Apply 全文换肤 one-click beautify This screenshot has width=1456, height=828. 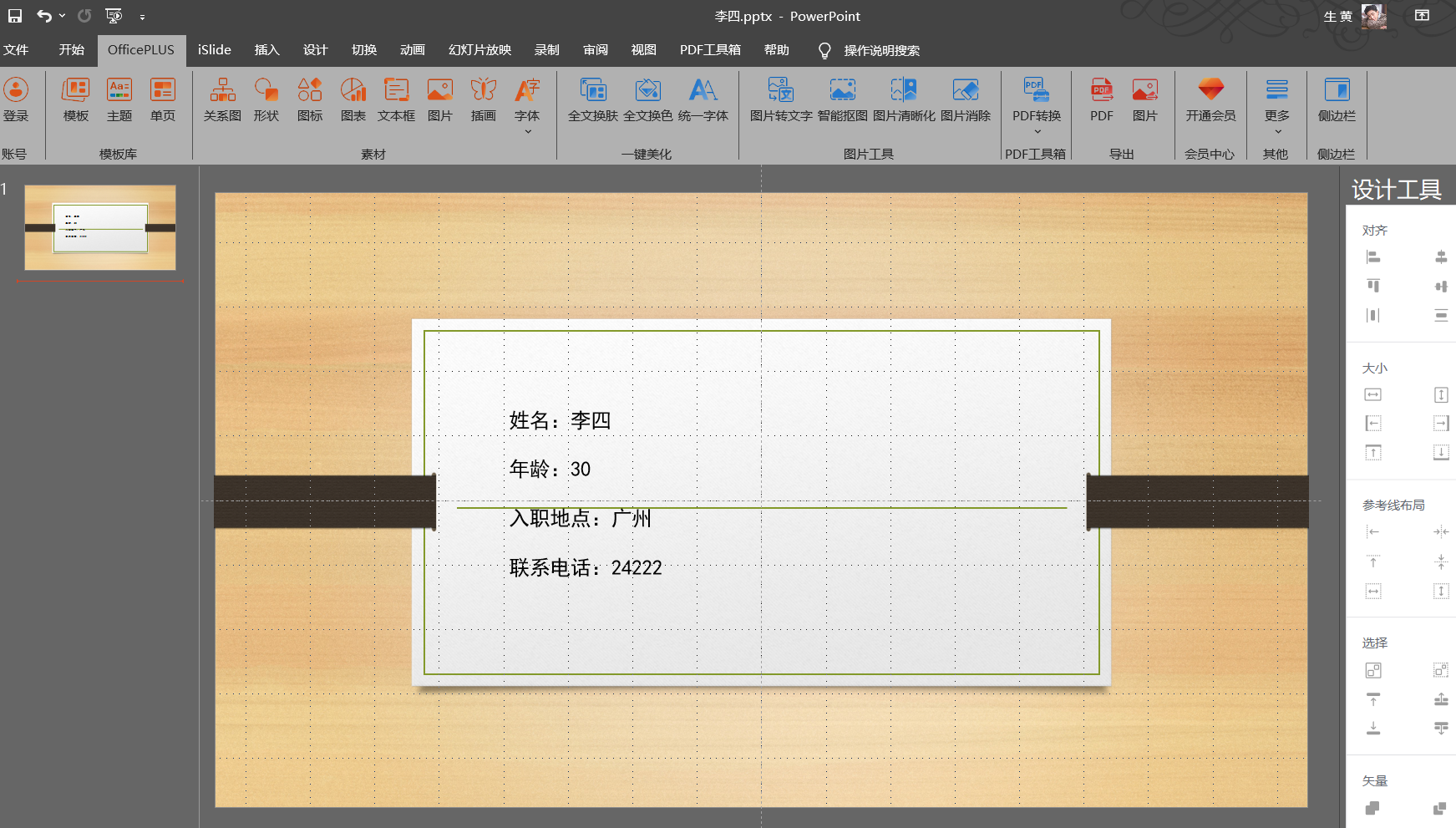click(593, 100)
